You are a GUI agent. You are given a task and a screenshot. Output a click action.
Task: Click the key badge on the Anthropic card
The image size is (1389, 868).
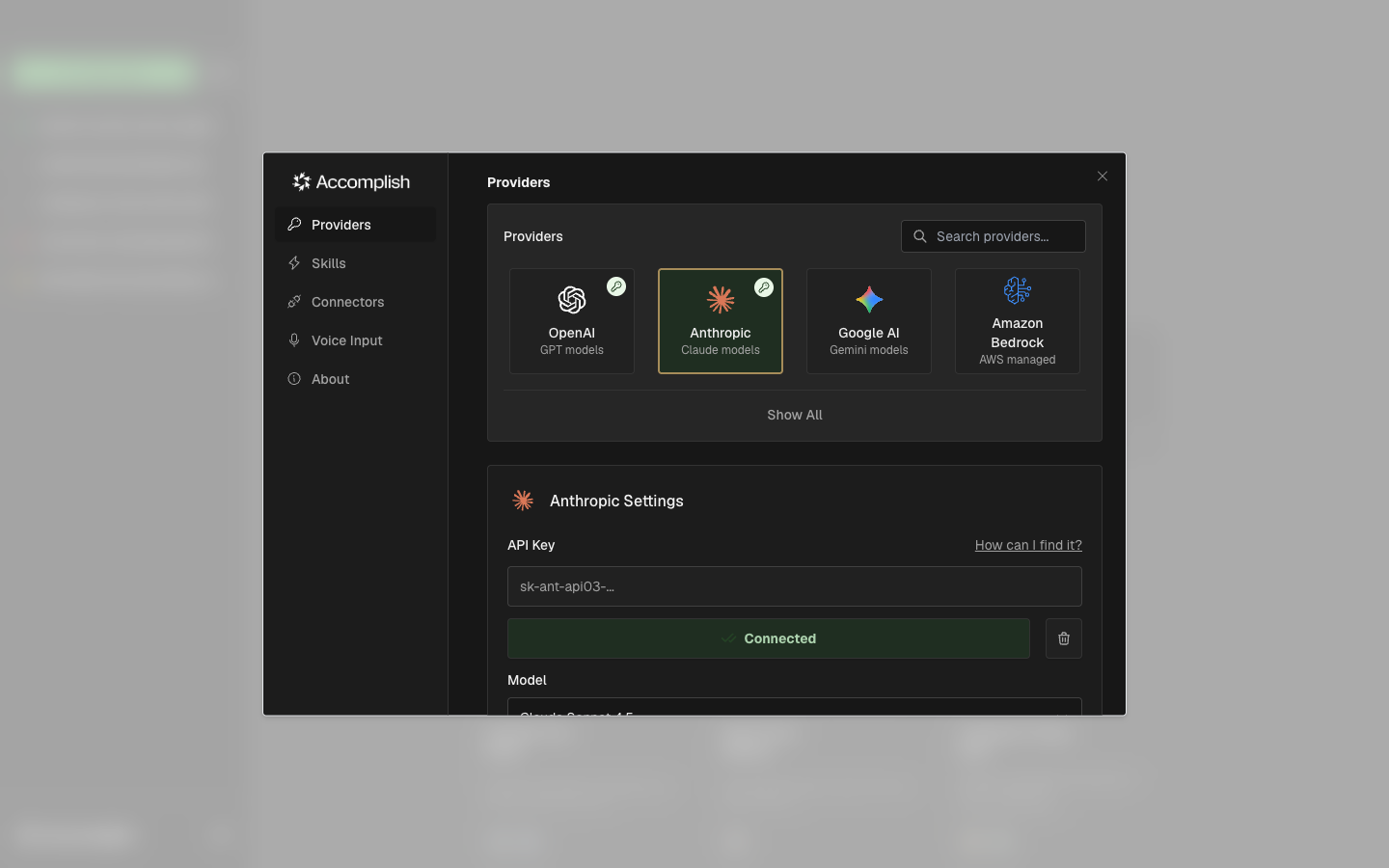[765, 286]
